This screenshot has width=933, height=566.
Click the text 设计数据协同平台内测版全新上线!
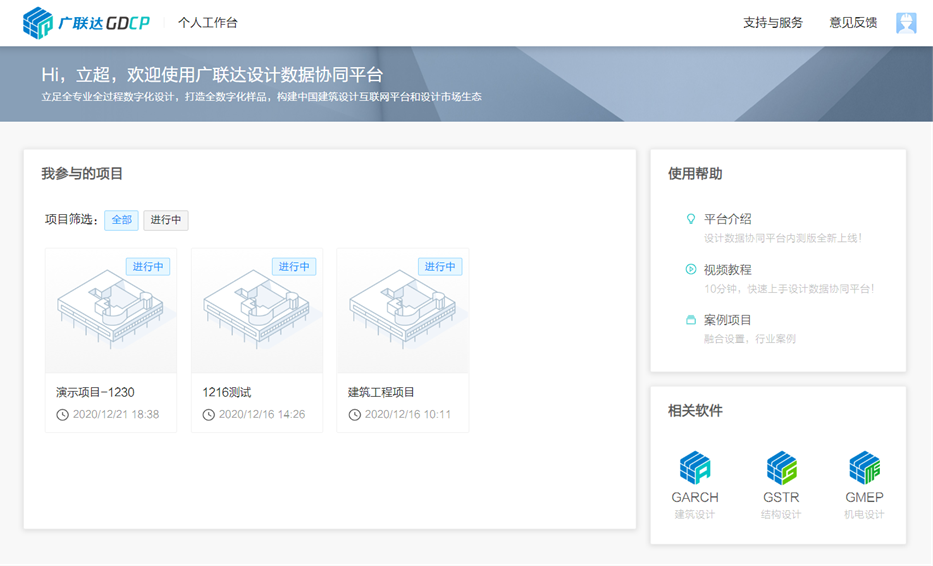[x=783, y=238]
